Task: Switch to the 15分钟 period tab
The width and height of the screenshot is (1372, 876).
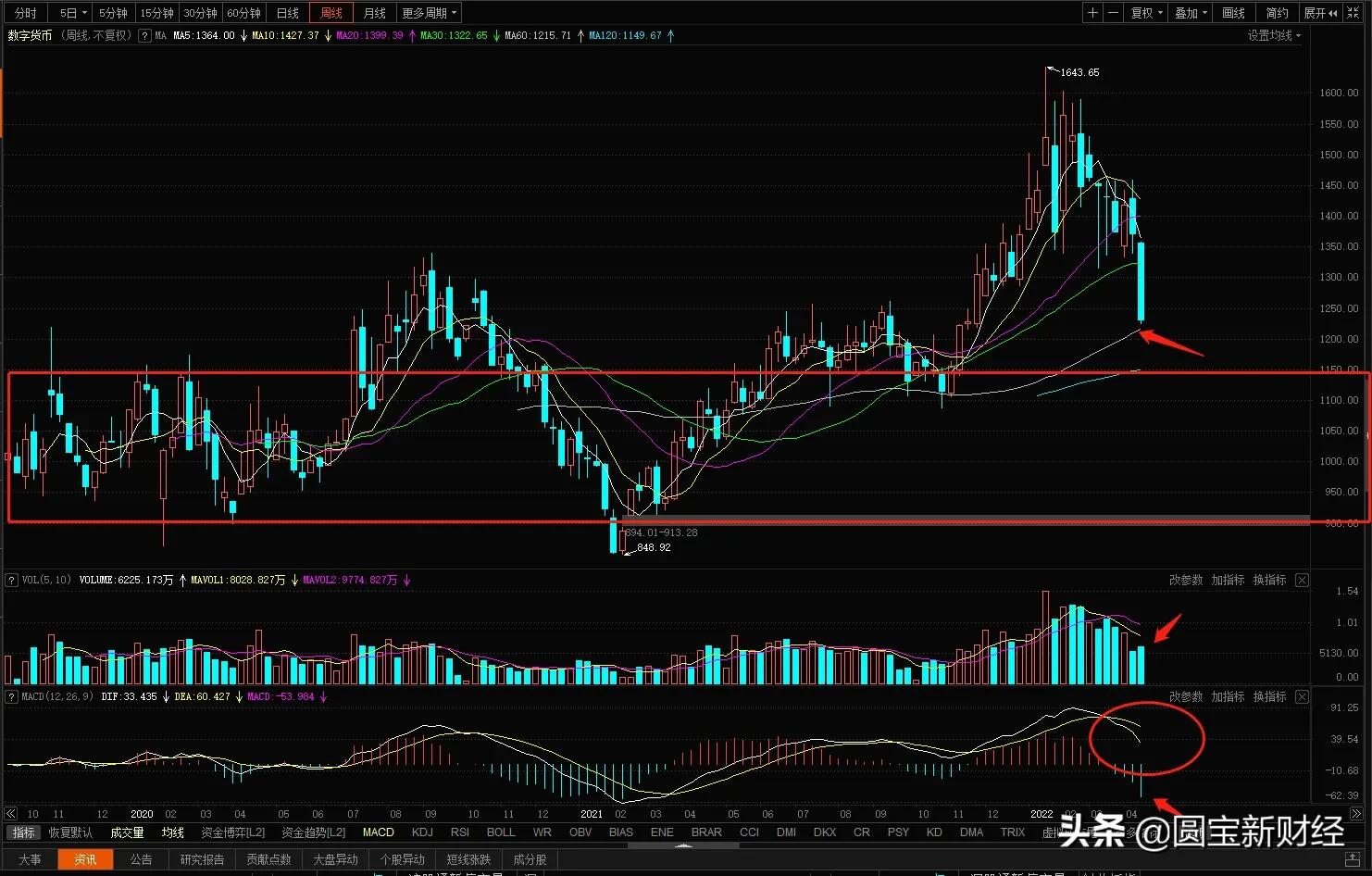Action: point(156,13)
